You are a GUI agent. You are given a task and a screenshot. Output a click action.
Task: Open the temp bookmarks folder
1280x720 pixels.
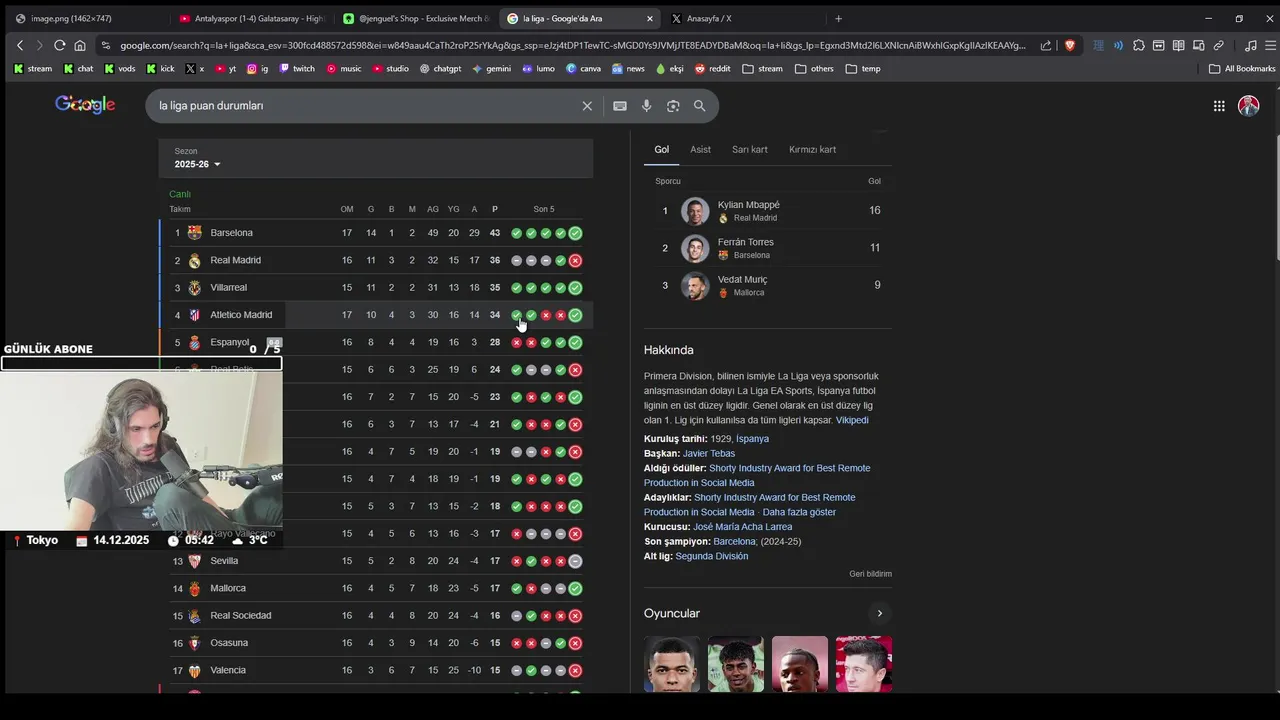click(x=863, y=69)
